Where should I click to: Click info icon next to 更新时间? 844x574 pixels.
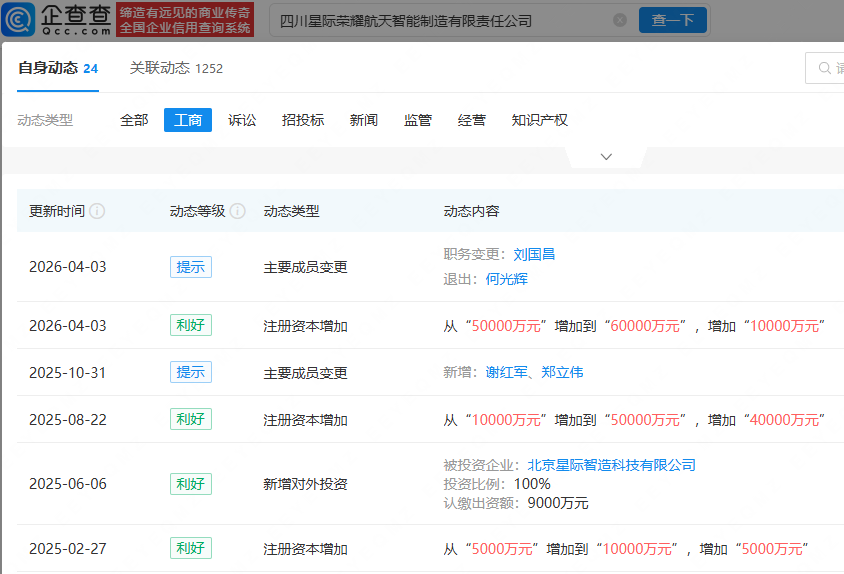tap(97, 212)
